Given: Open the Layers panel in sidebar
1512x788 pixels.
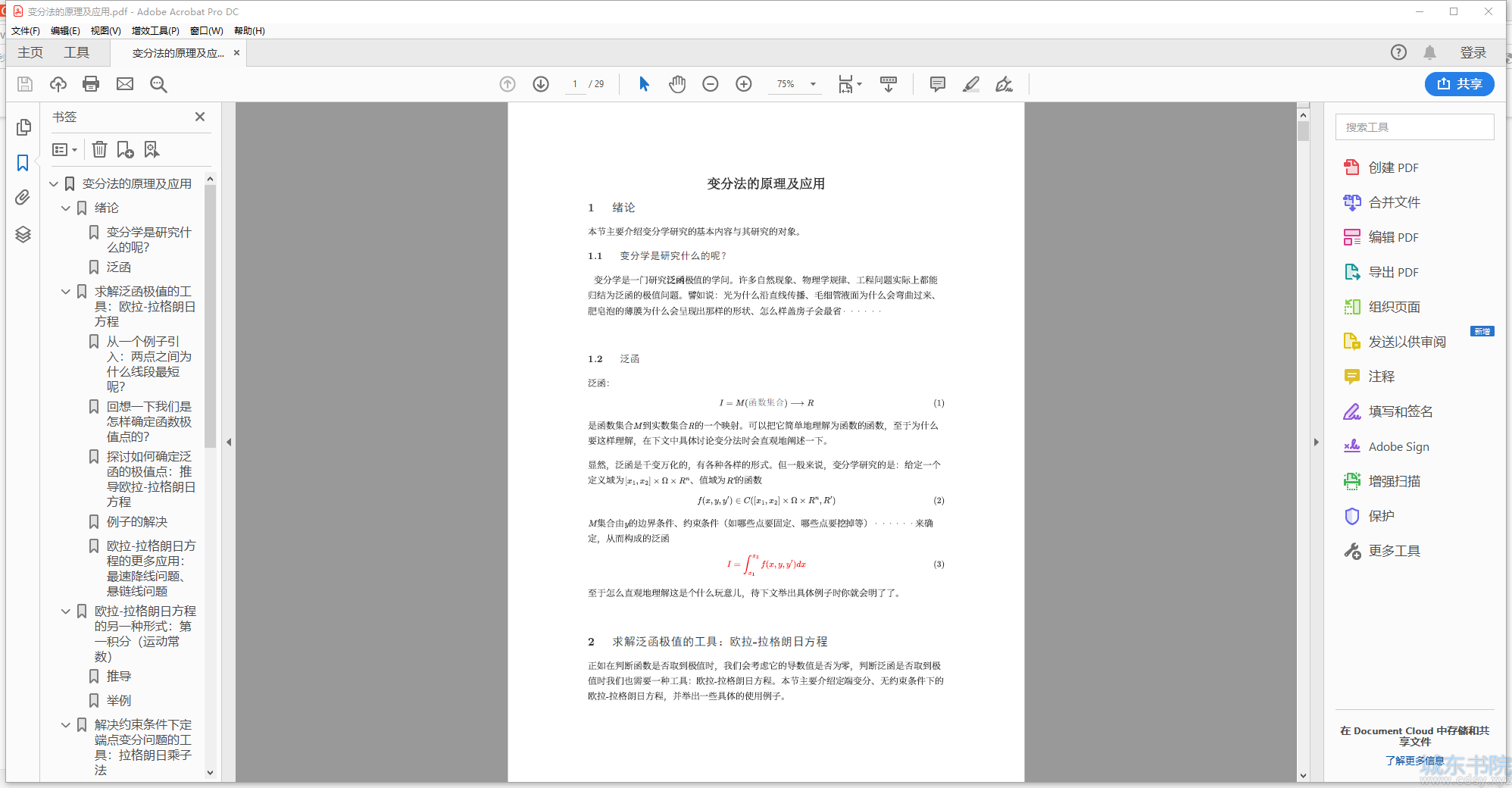Looking at the screenshot, I should click(x=23, y=235).
